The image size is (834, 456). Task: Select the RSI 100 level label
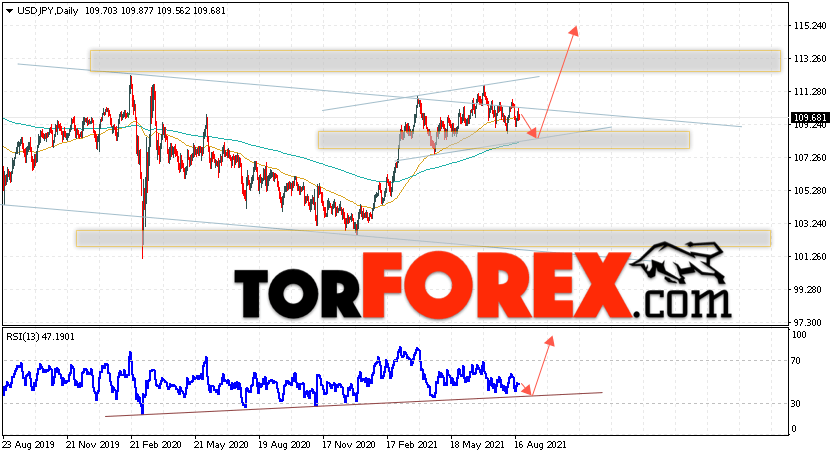tap(799, 335)
